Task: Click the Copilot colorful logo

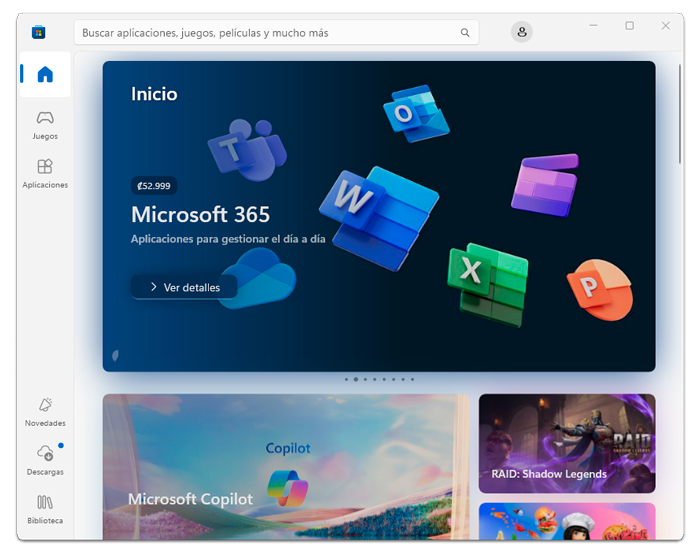Action: click(x=288, y=488)
